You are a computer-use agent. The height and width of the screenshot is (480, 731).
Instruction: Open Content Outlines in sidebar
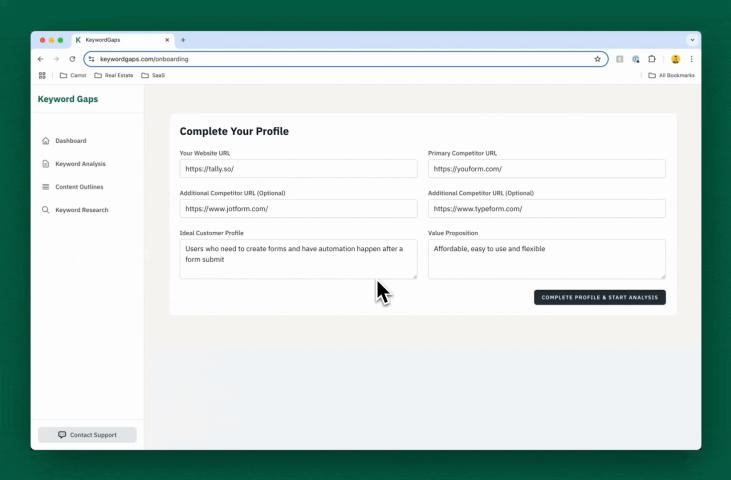[78, 187]
